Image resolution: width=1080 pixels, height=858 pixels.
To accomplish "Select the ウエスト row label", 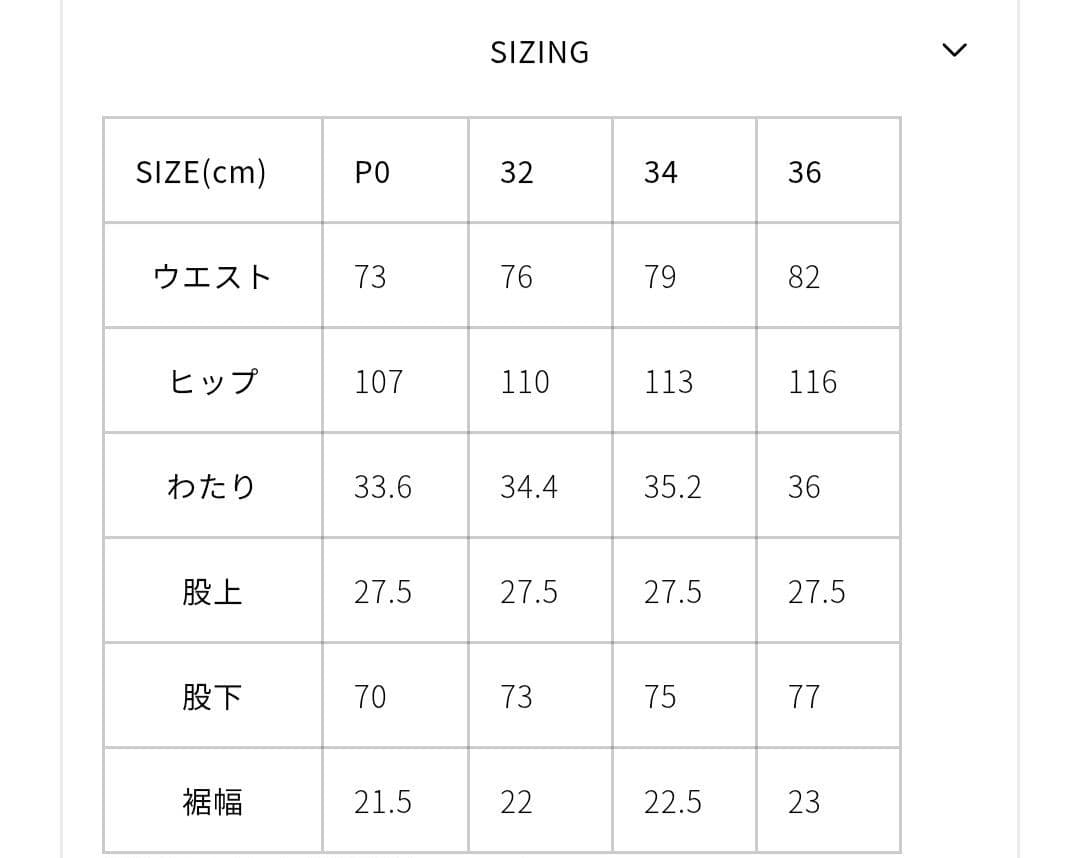I will tap(212, 277).
